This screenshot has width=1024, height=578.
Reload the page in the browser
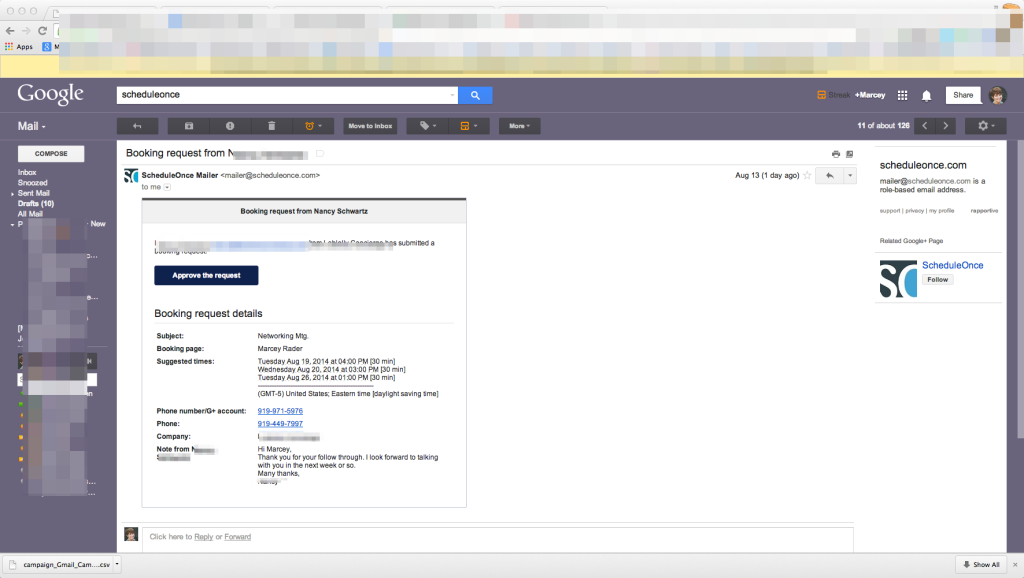(x=42, y=31)
